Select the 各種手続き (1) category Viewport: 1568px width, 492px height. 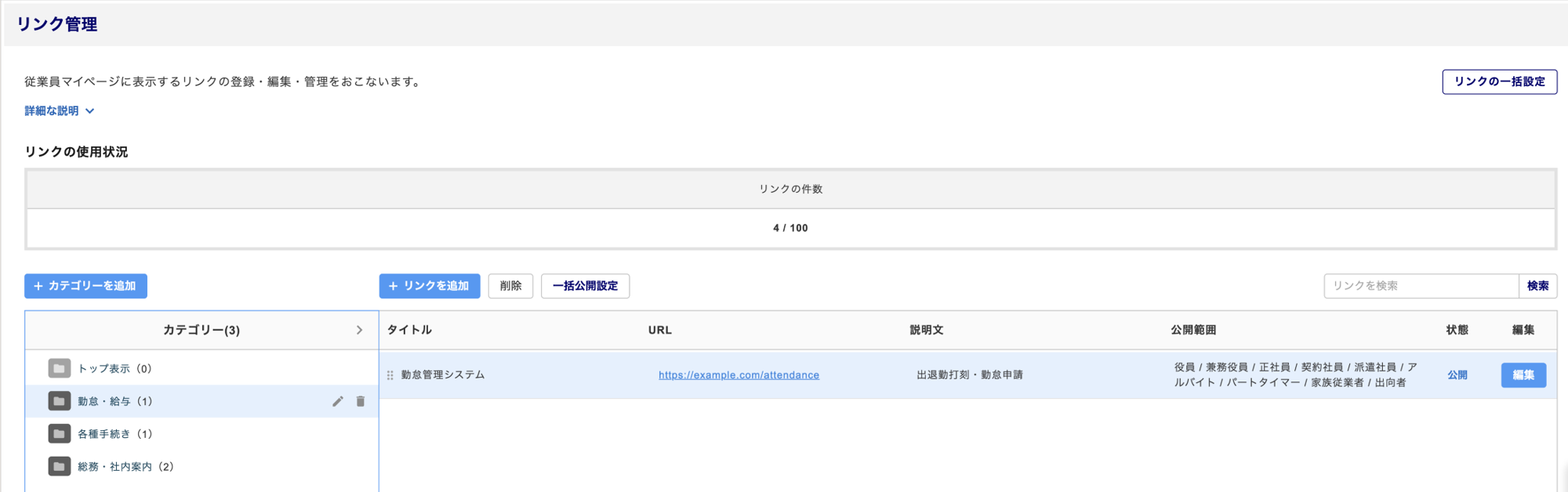(x=114, y=434)
